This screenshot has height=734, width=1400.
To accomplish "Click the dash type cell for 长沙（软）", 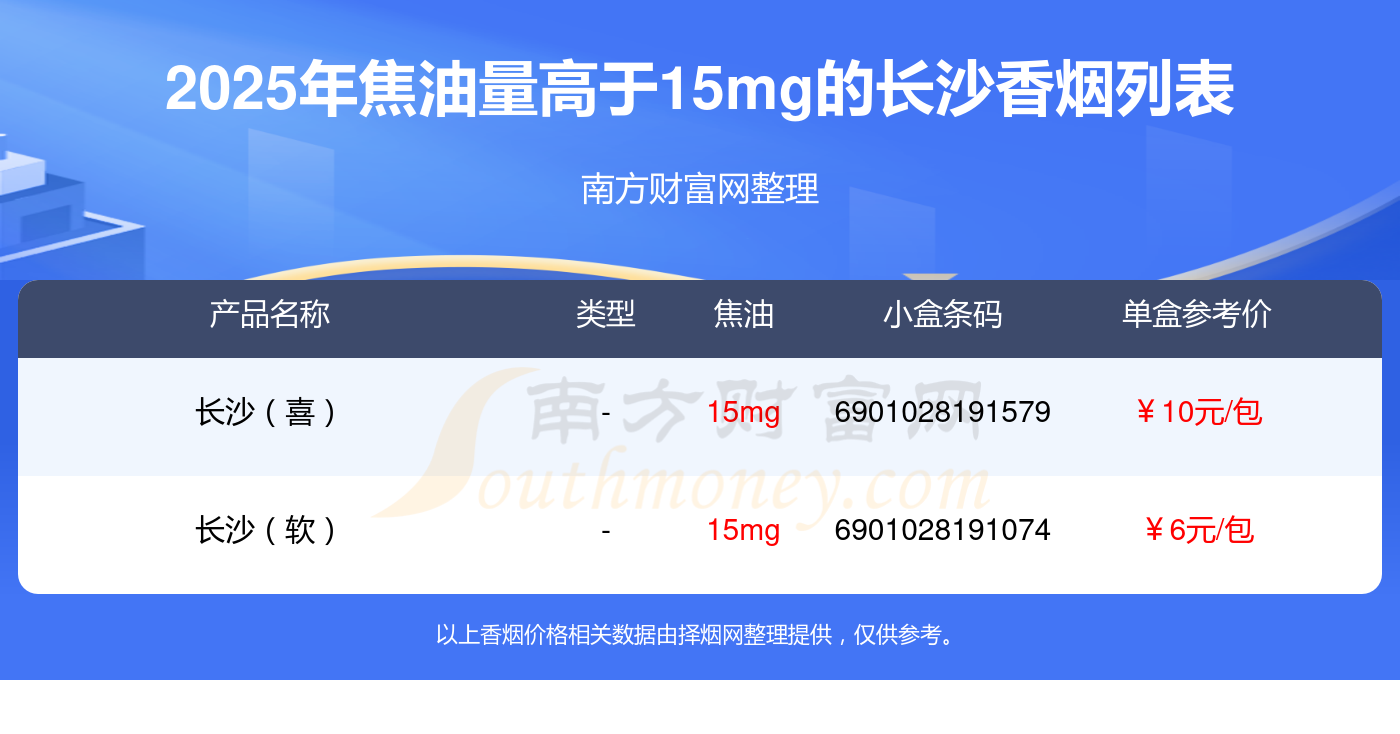I will click(606, 530).
